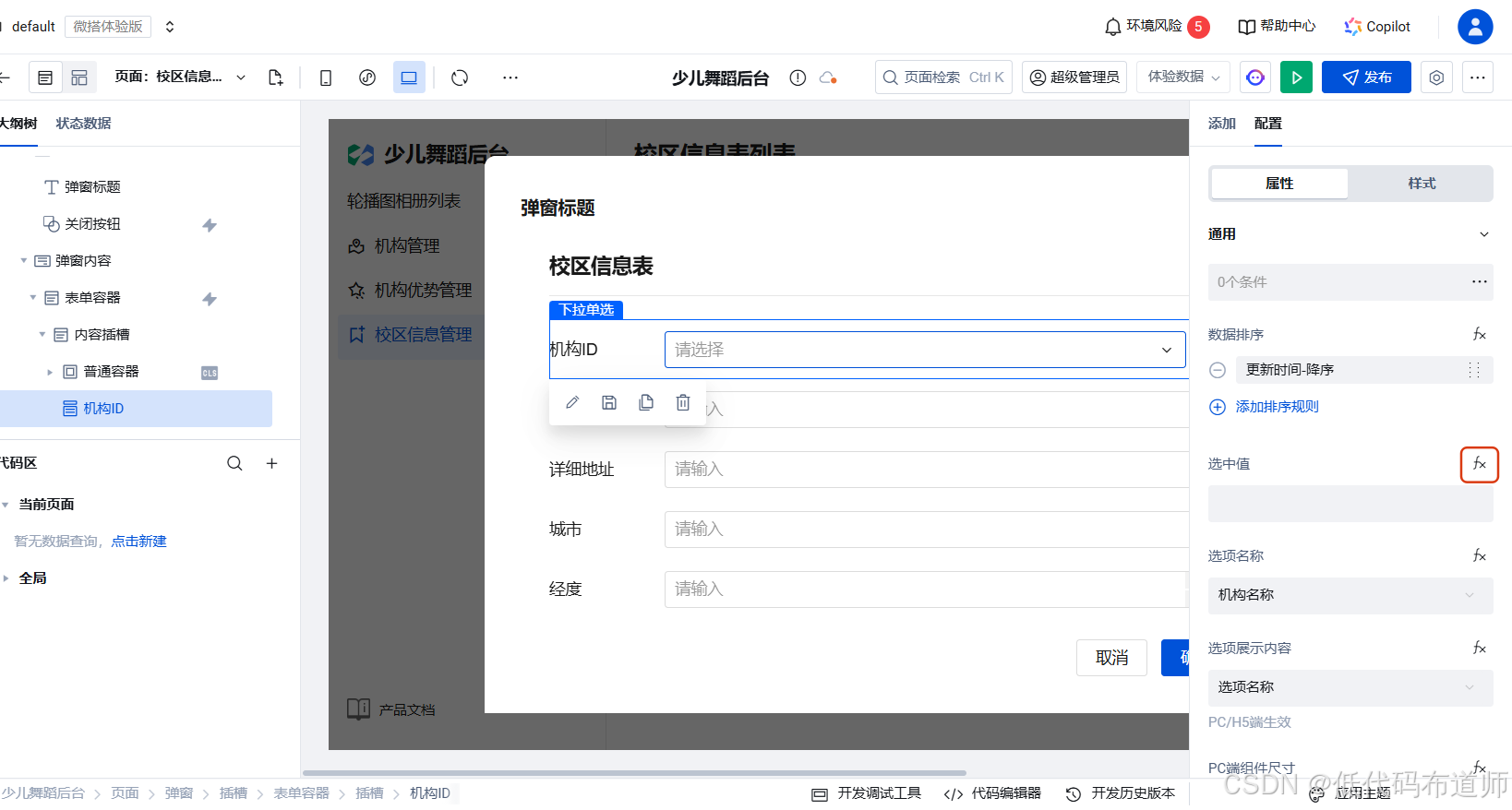1512x810 pixels.
Task: Click lightning event icon on 表单容器 row
Action: coord(210,298)
